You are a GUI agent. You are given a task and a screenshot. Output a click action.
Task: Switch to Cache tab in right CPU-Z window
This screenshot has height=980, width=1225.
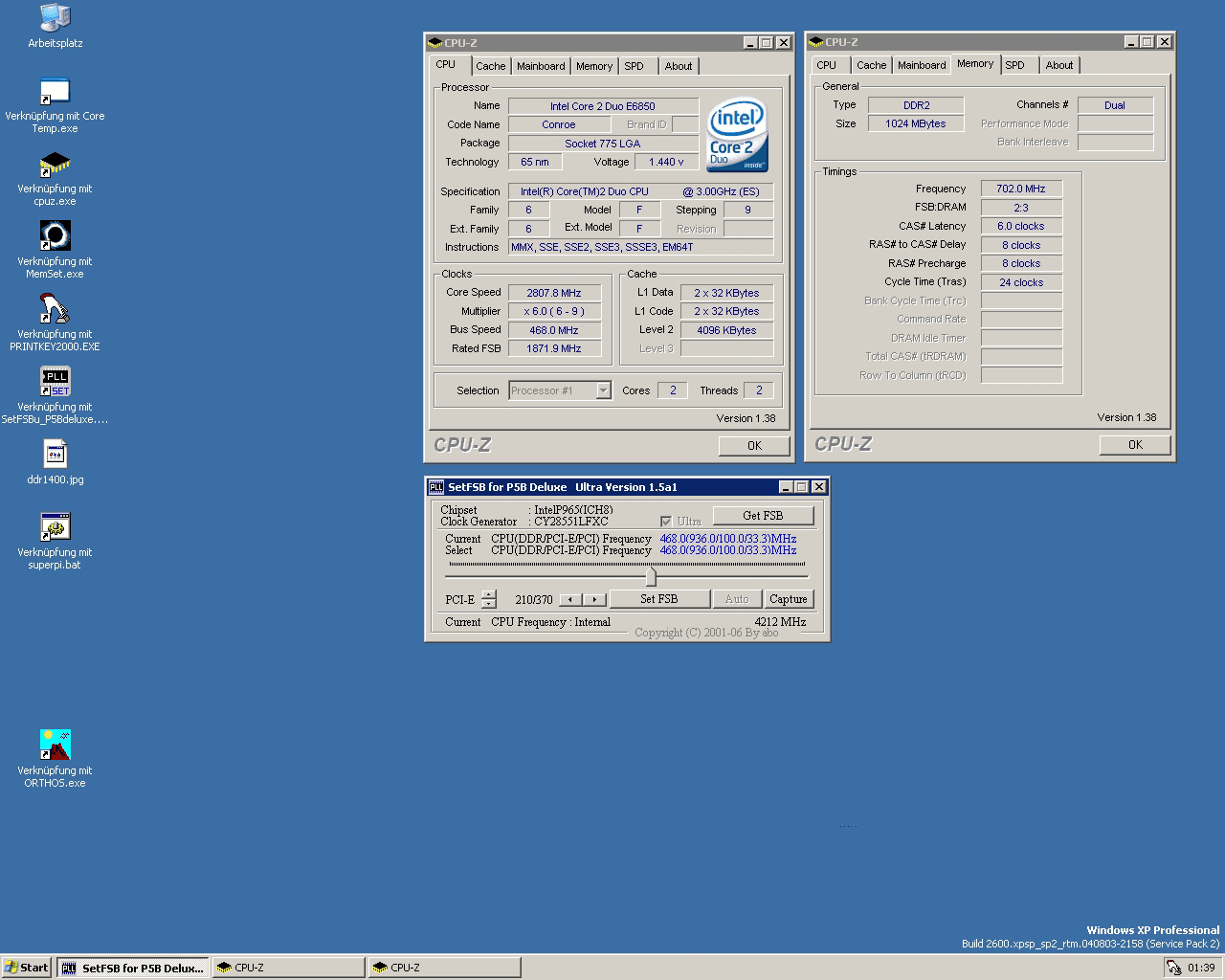point(872,65)
